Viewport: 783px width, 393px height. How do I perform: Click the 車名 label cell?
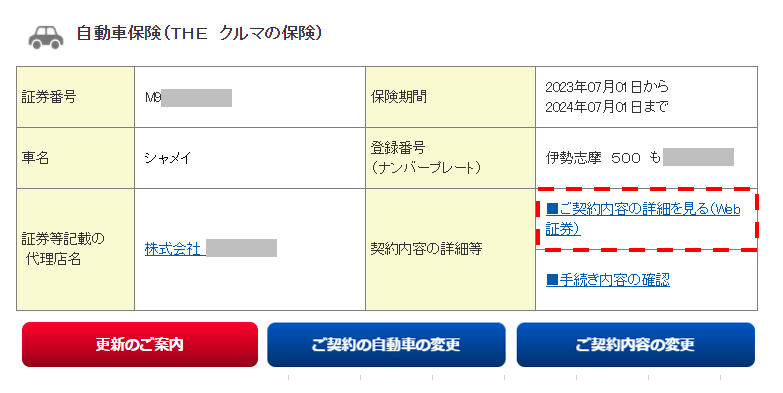click(x=75, y=158)
